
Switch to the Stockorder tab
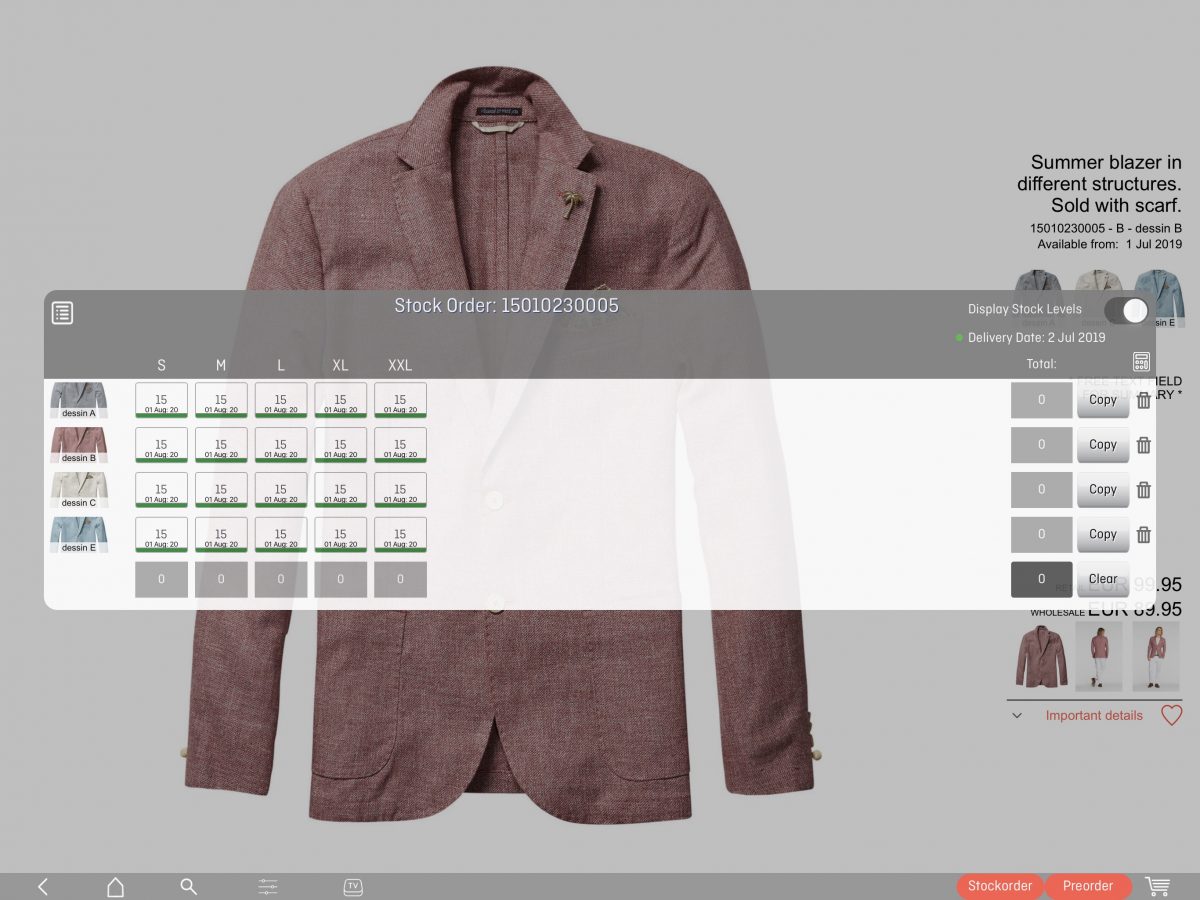[1000, 886]
